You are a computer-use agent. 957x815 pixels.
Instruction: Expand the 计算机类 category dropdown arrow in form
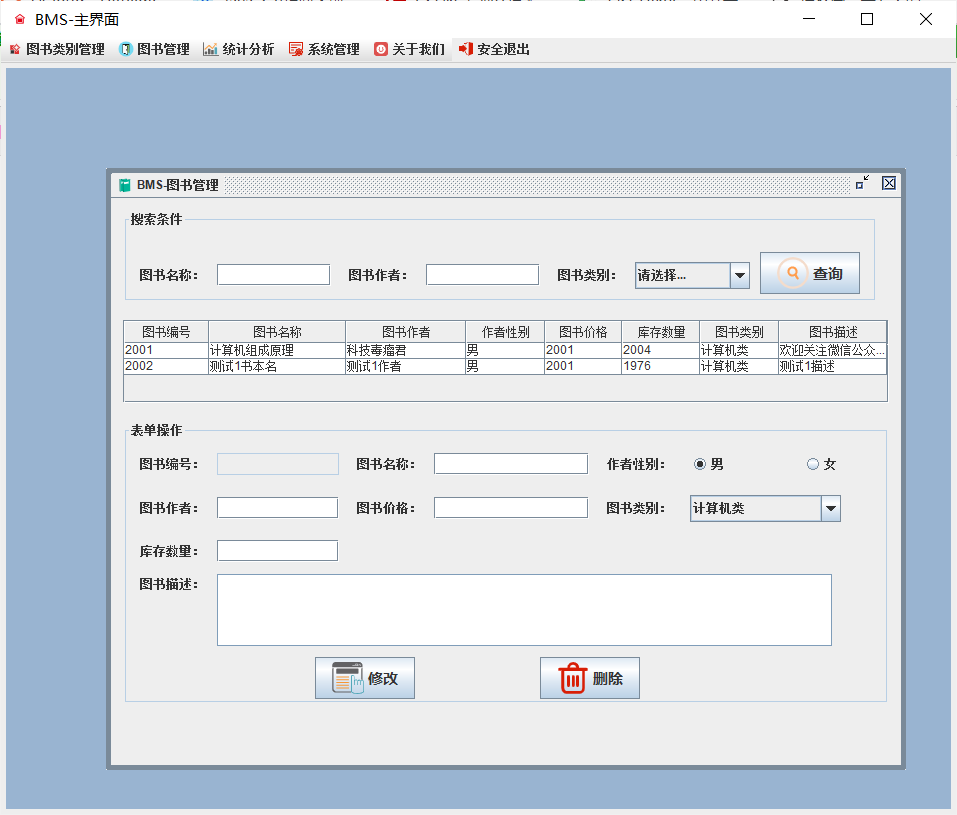(831, 509)
